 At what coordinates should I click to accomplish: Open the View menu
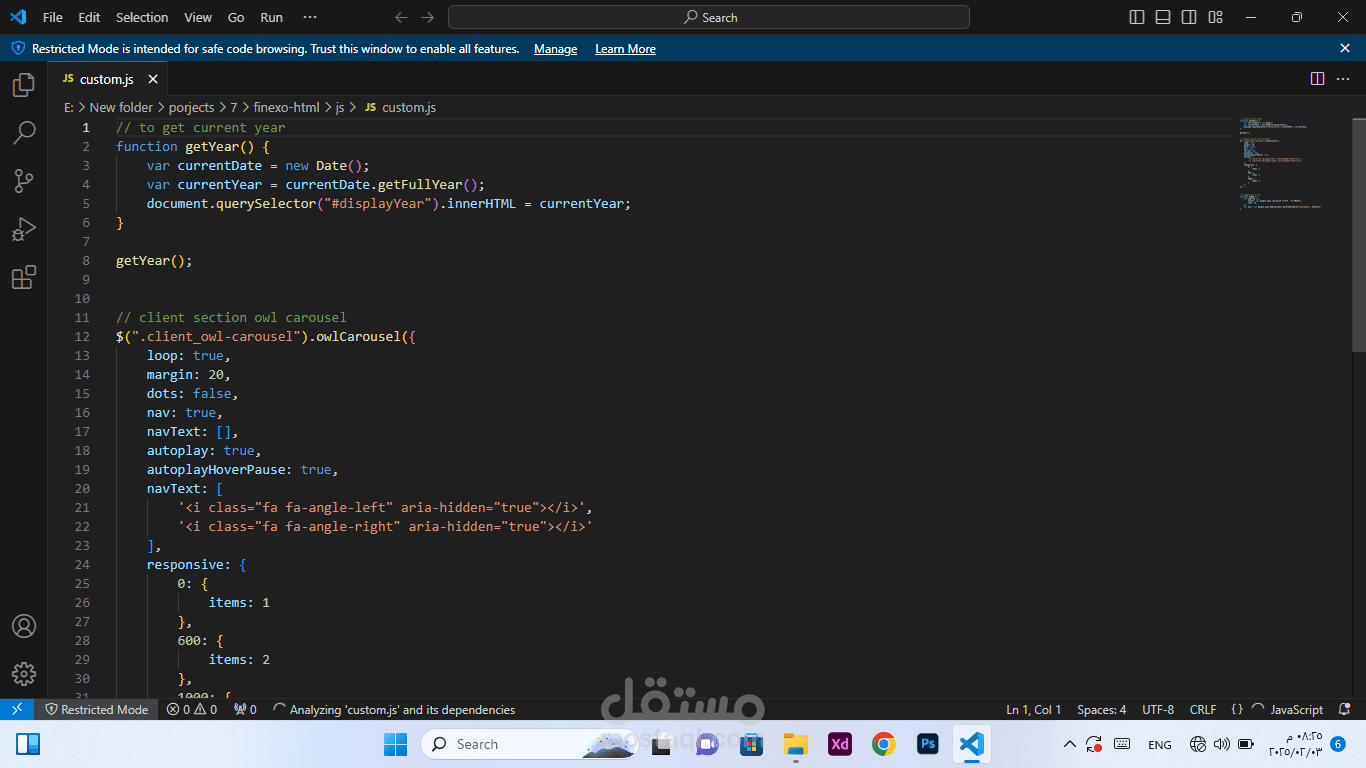pos(198,17)
